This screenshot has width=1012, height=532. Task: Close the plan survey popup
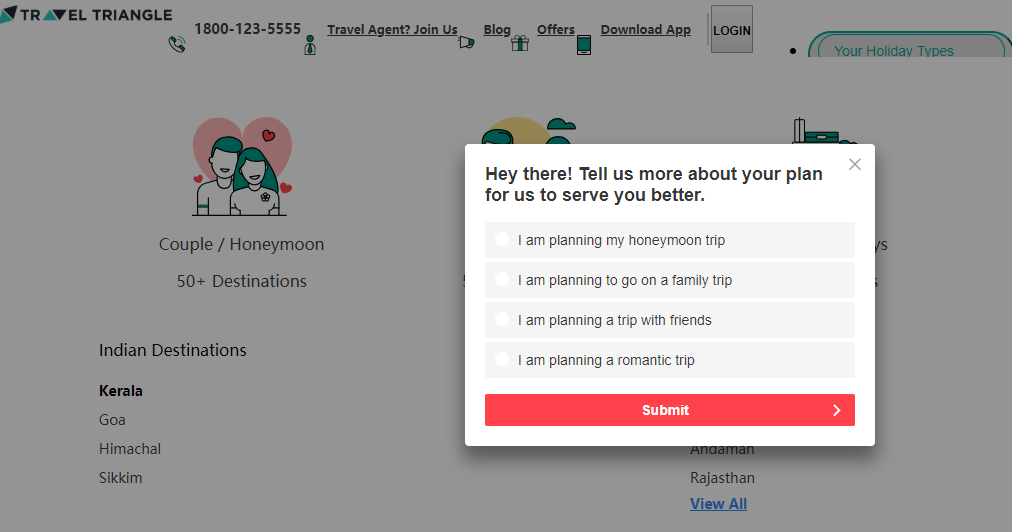click(855, 165)
